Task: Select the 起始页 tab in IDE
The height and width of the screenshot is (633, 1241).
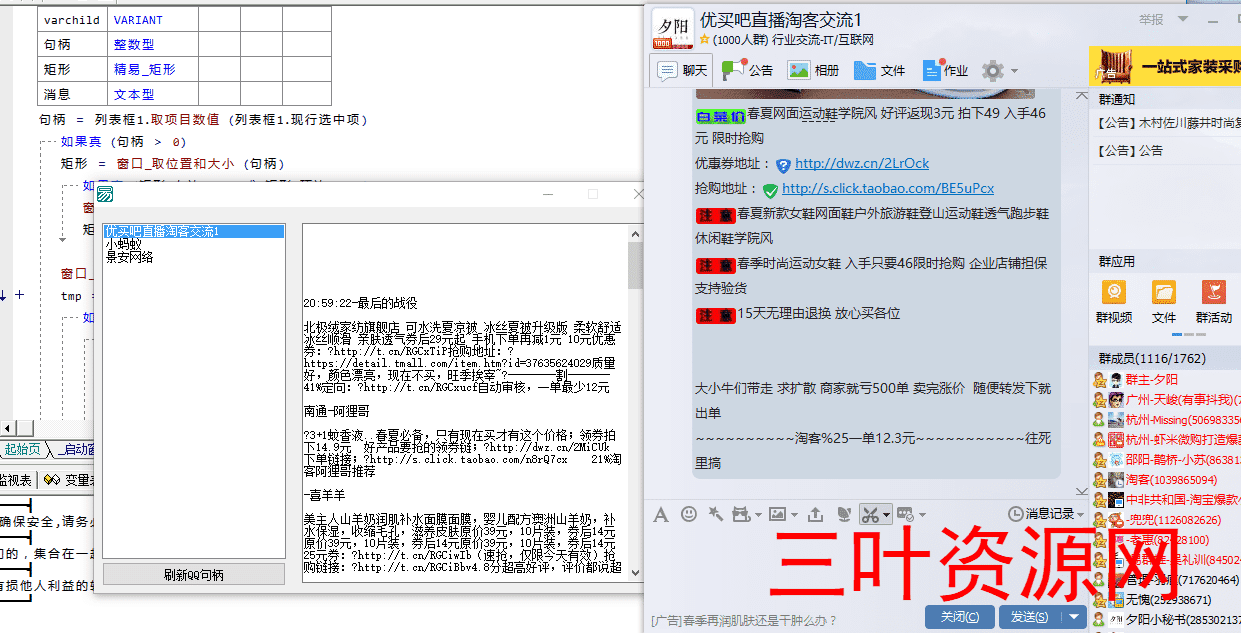Action: coord(24,449)
